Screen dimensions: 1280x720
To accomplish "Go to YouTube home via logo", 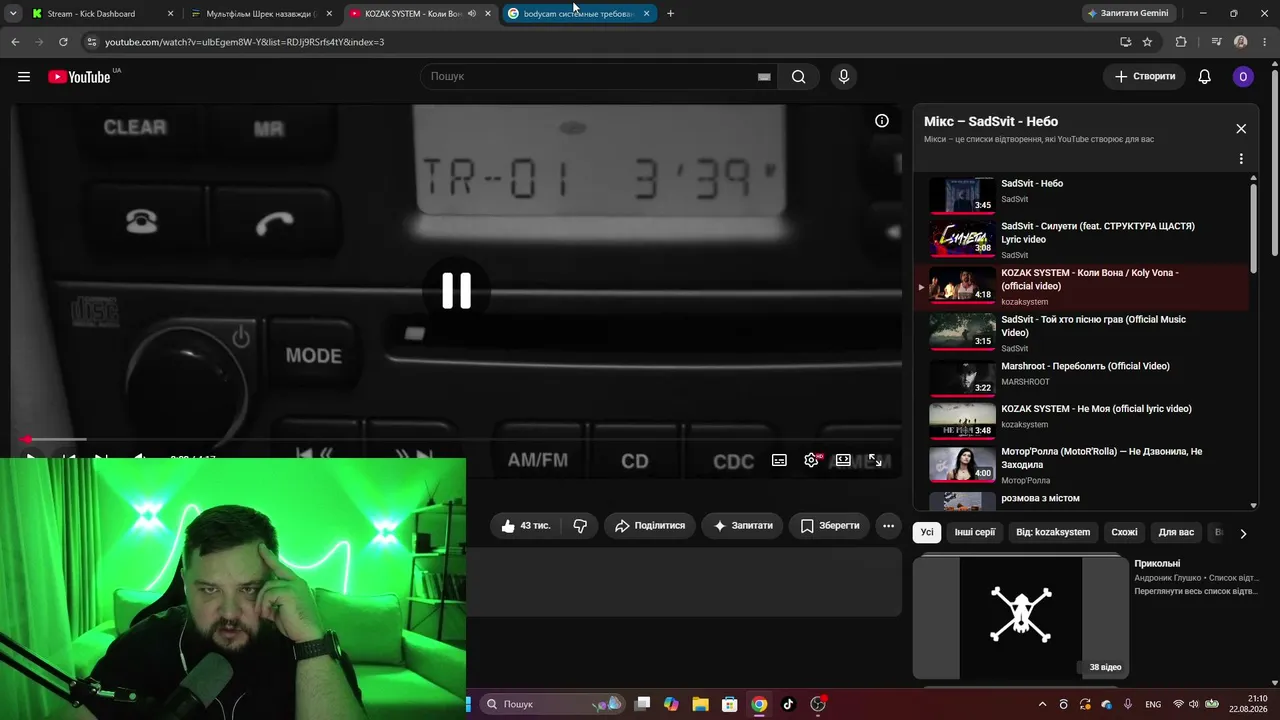I will [x=79, y=77].
